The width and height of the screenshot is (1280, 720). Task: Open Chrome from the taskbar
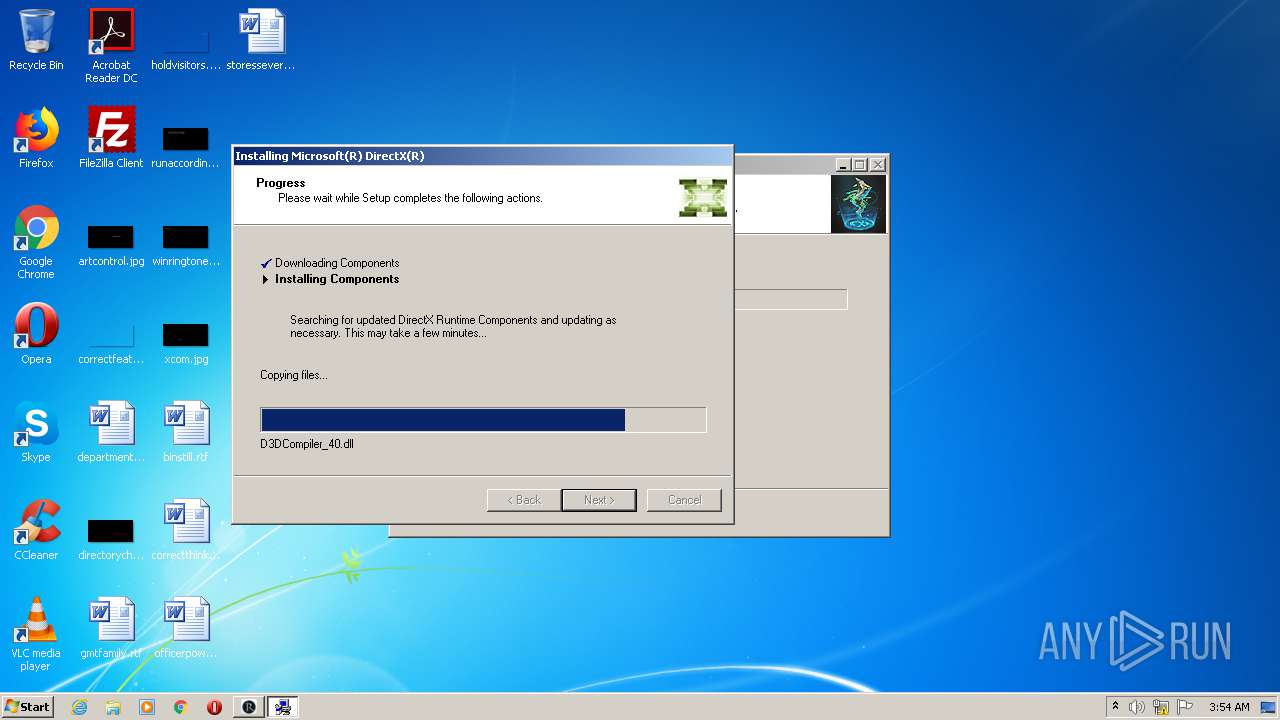[181, 707]
